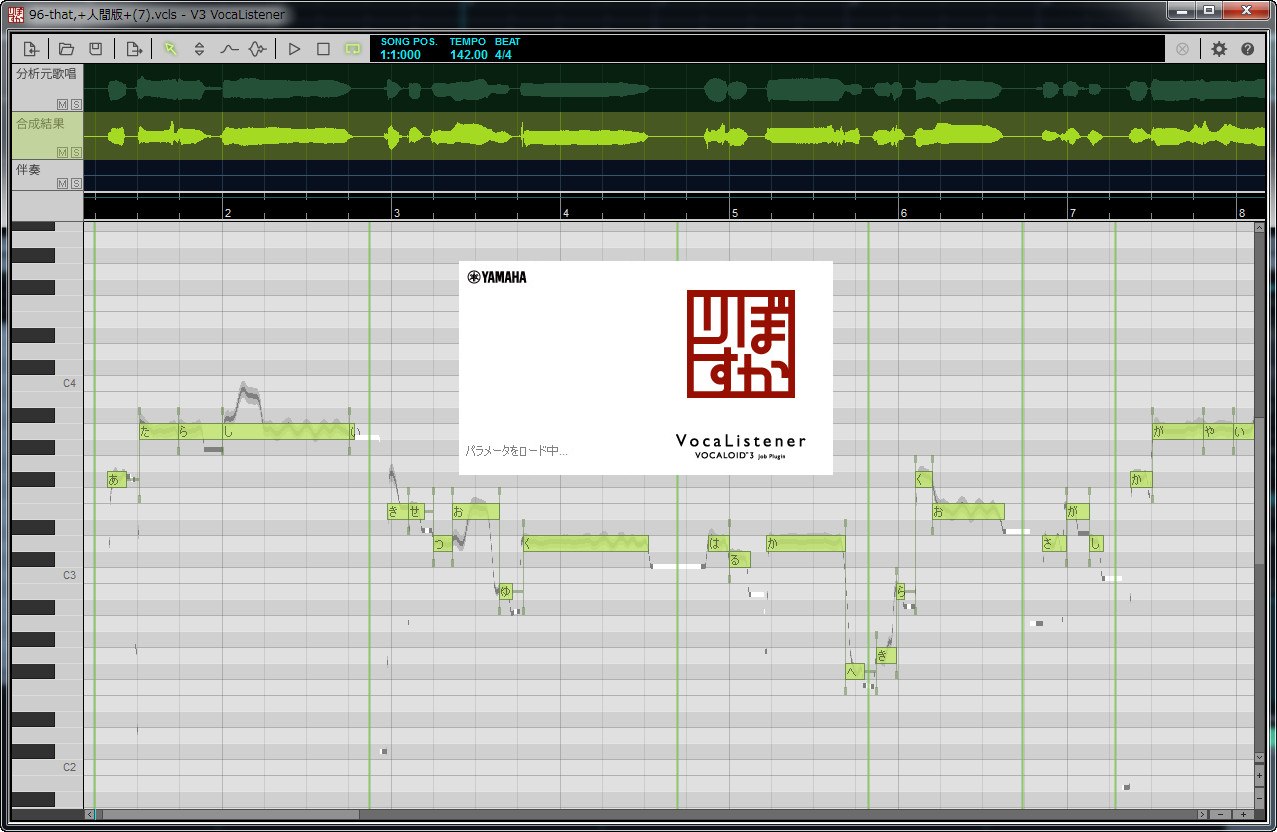The width and height of the screenshot is (1277, 832).
Task: Click the horizontal scrollbar left arrow
Action: pyautogui.click(x=89, y=815)
